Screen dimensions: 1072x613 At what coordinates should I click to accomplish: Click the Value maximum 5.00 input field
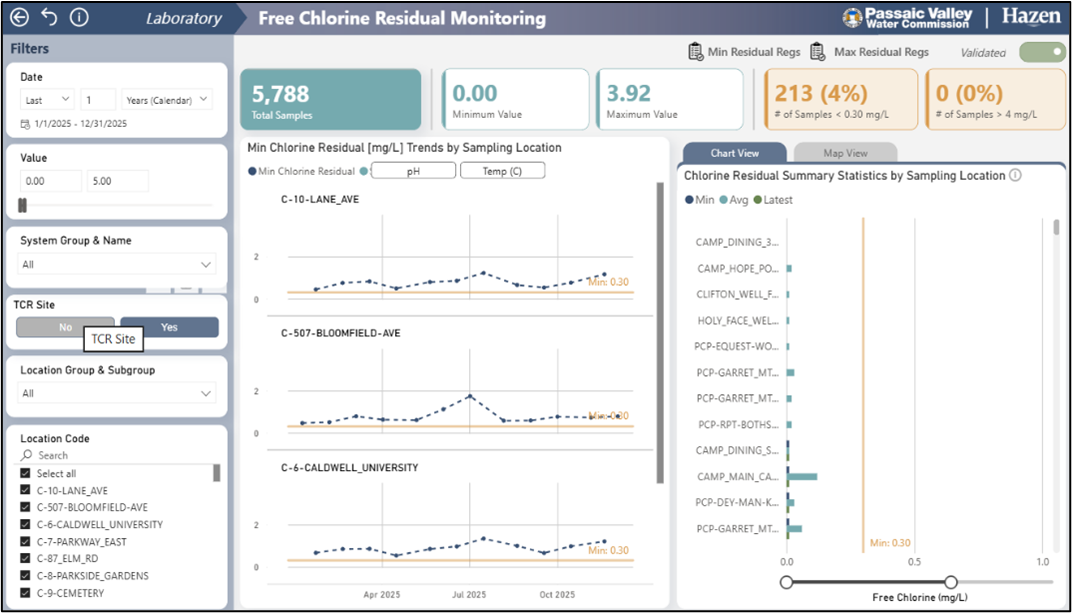pos(117,181)
